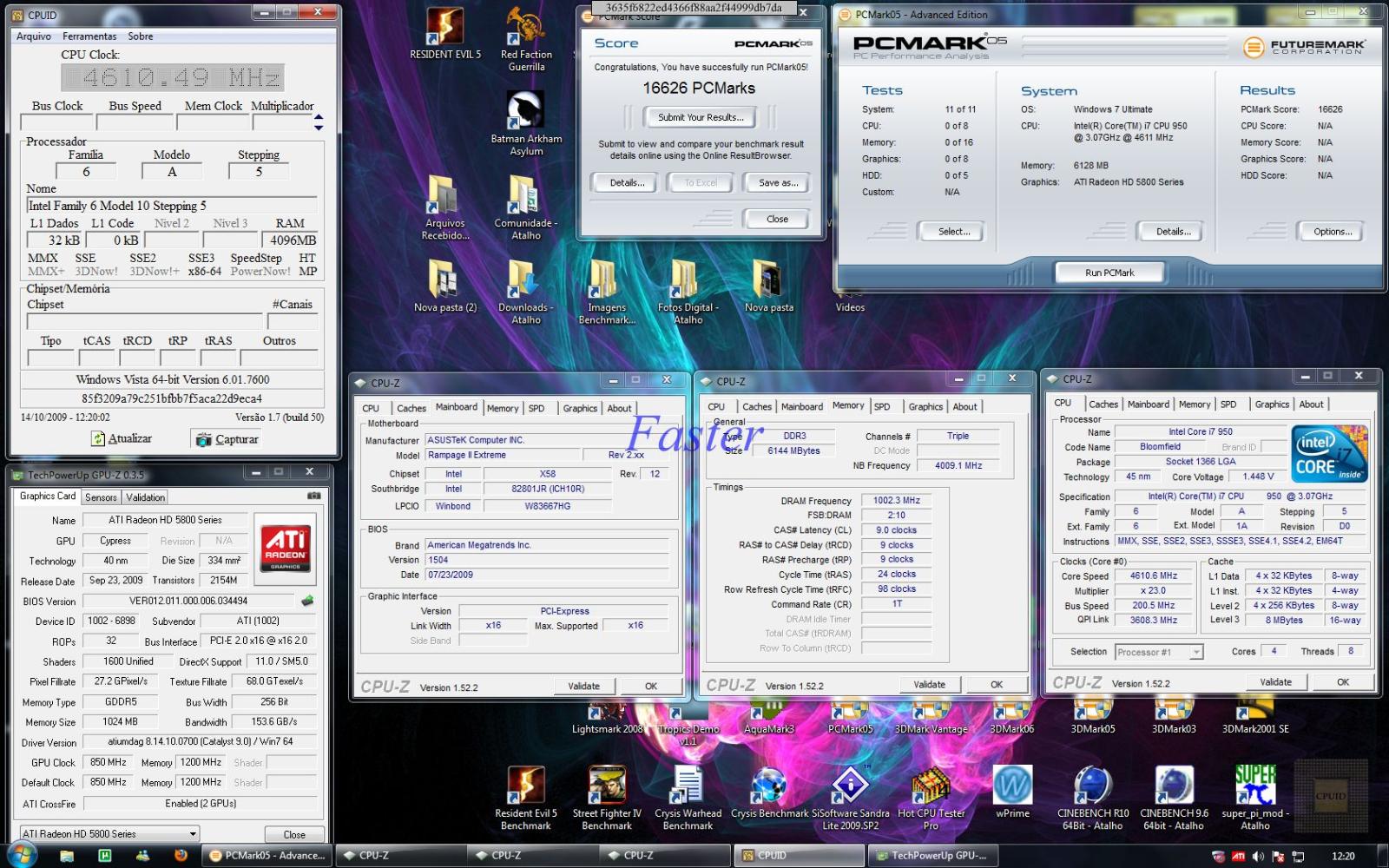Open the Crysis Warhead Benchmark icon

pyautogui.click(x=688, y=799)
